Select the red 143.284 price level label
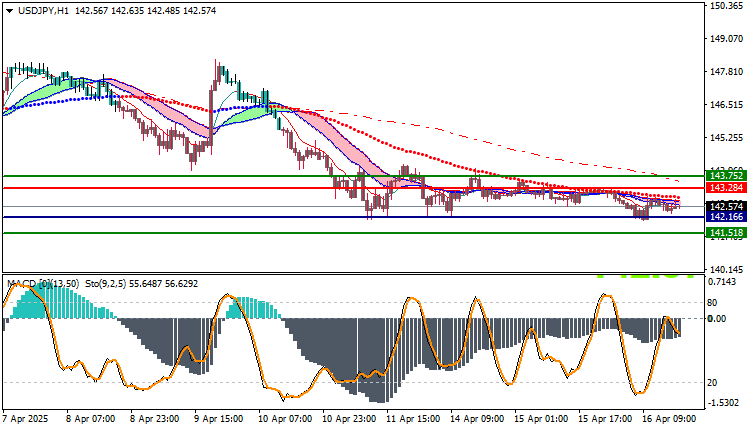The image size is (750, 430). [x=726, y=188]
